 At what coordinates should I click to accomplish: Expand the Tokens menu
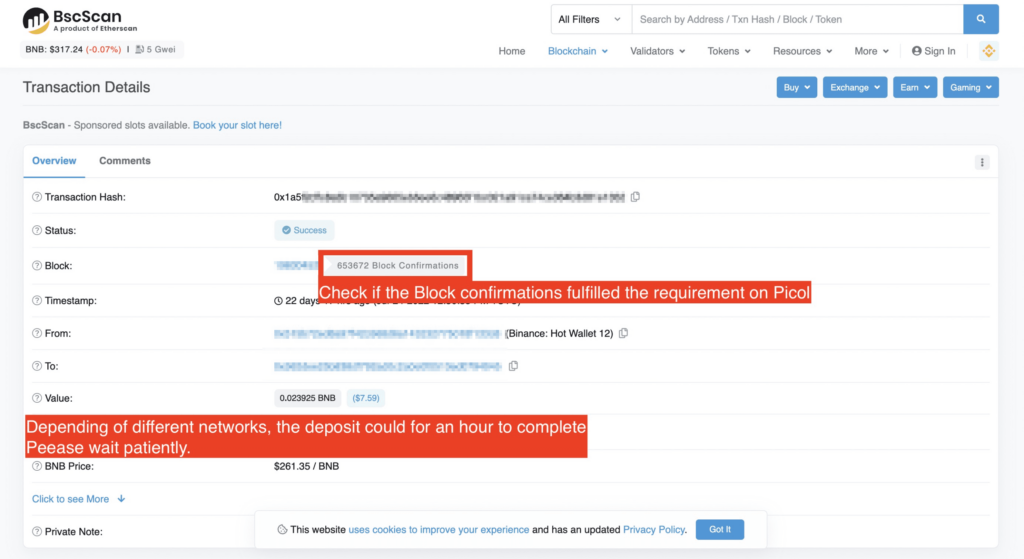pos(729,51)
